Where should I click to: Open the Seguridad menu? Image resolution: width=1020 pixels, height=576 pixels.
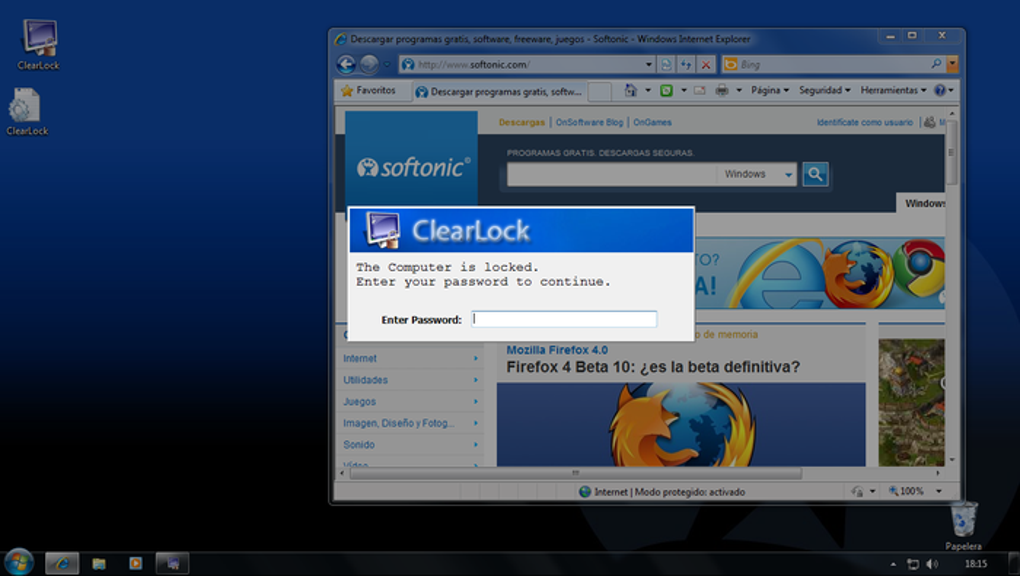coord(824,90)
